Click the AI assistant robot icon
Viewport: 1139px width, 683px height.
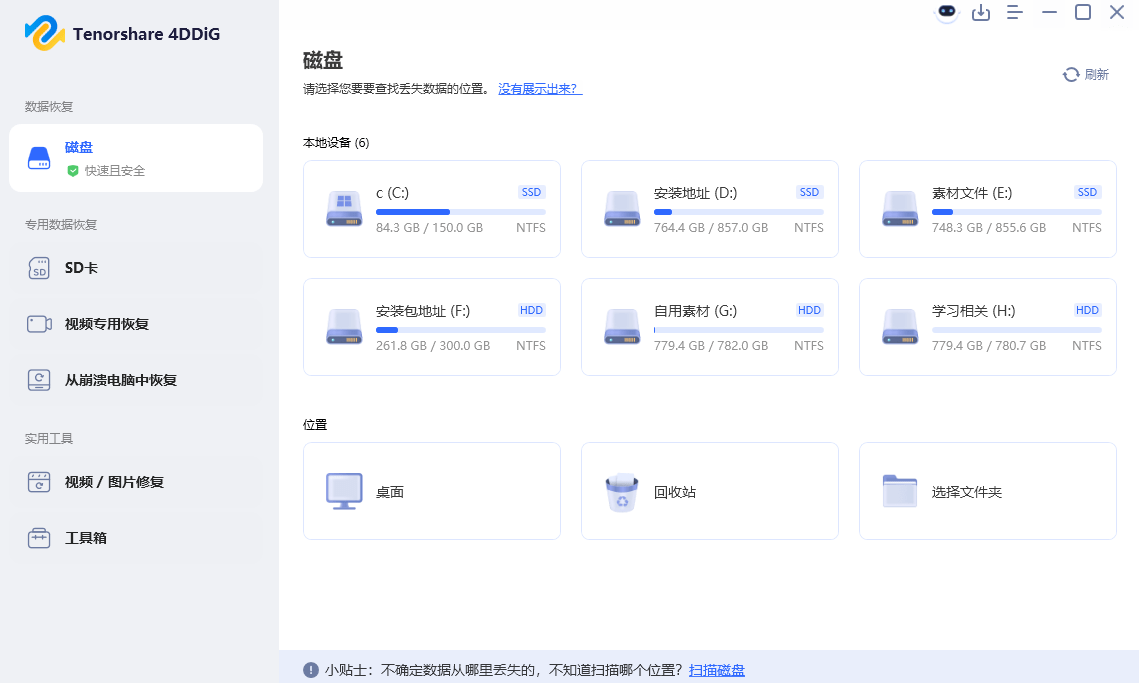(x=946, y=13)
